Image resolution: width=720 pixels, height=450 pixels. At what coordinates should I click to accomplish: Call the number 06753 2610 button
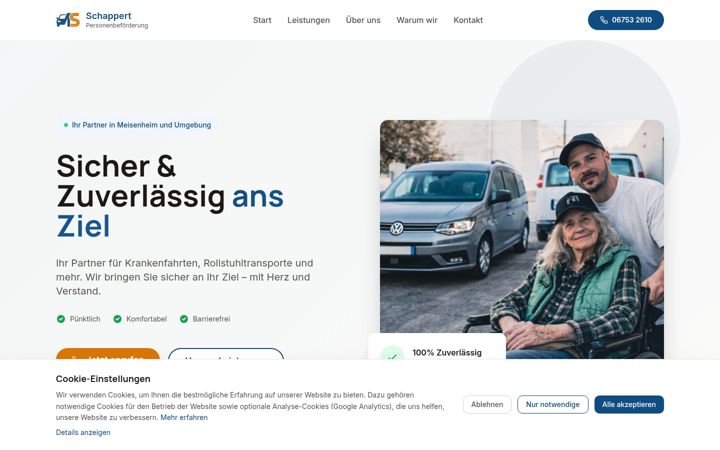(x=625, y=20)
